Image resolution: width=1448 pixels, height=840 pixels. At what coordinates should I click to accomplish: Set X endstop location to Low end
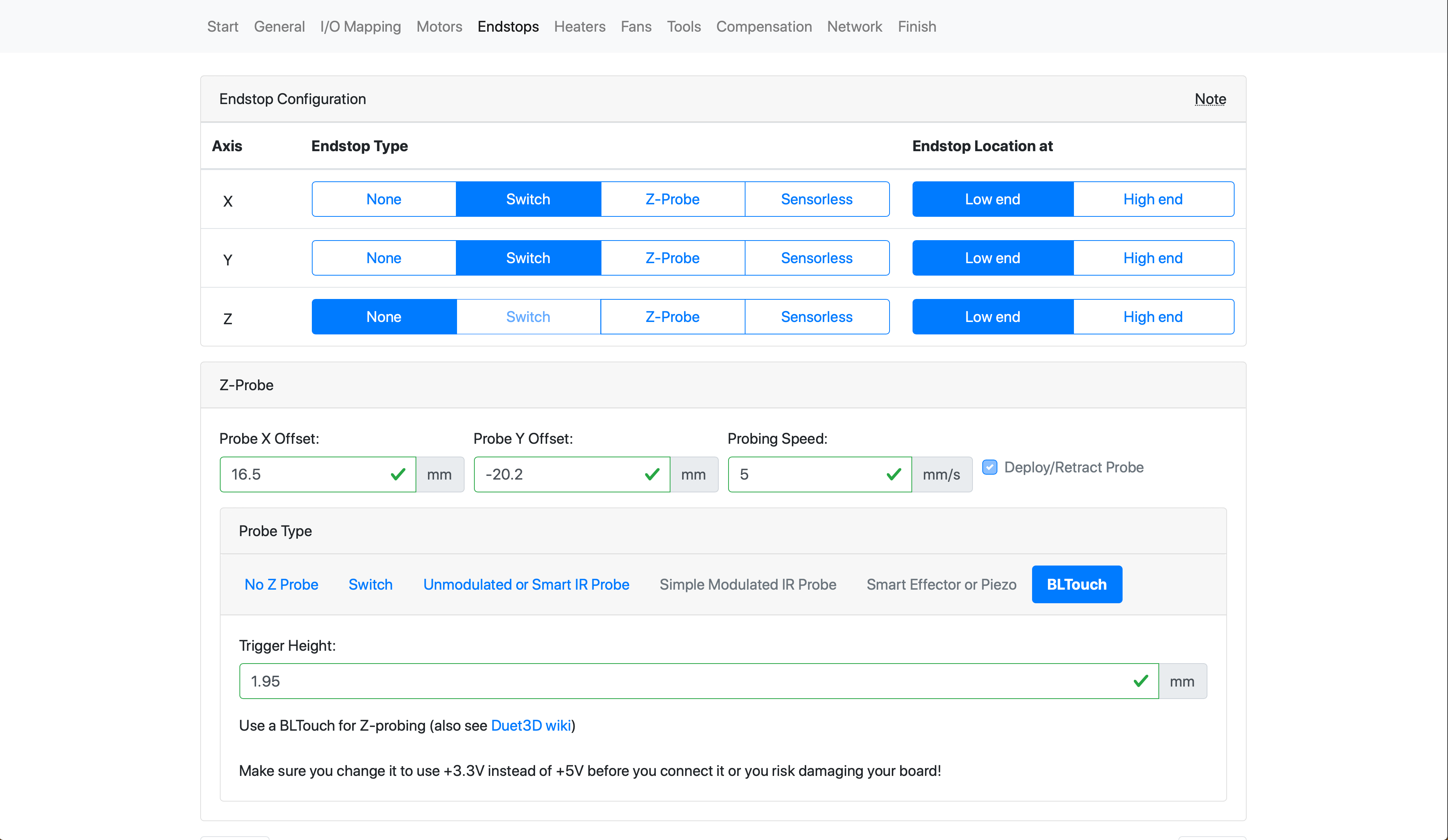click(992, 199)
